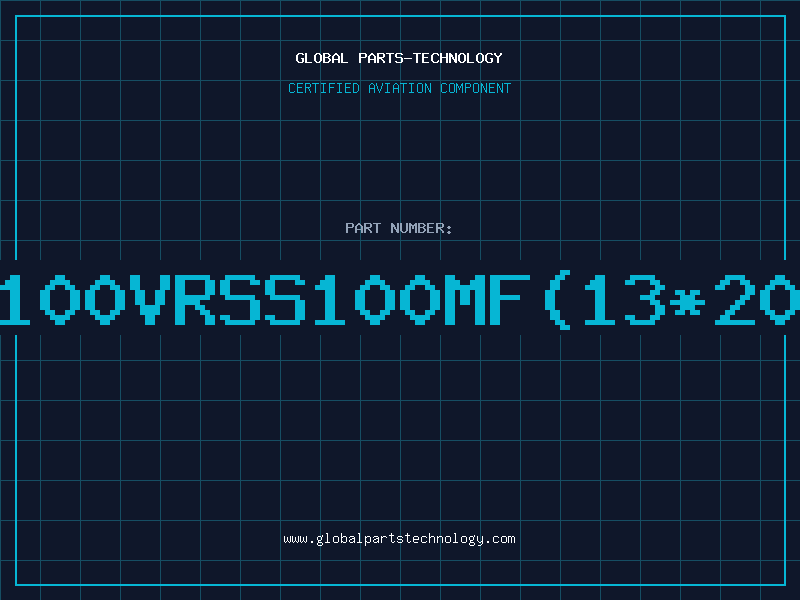This screenshot has height=600, width=800.
Task: Click the CERTIFIED AVIATION COMPONENT subtitle
Action: pyautogui.click(x=399, y=88)
